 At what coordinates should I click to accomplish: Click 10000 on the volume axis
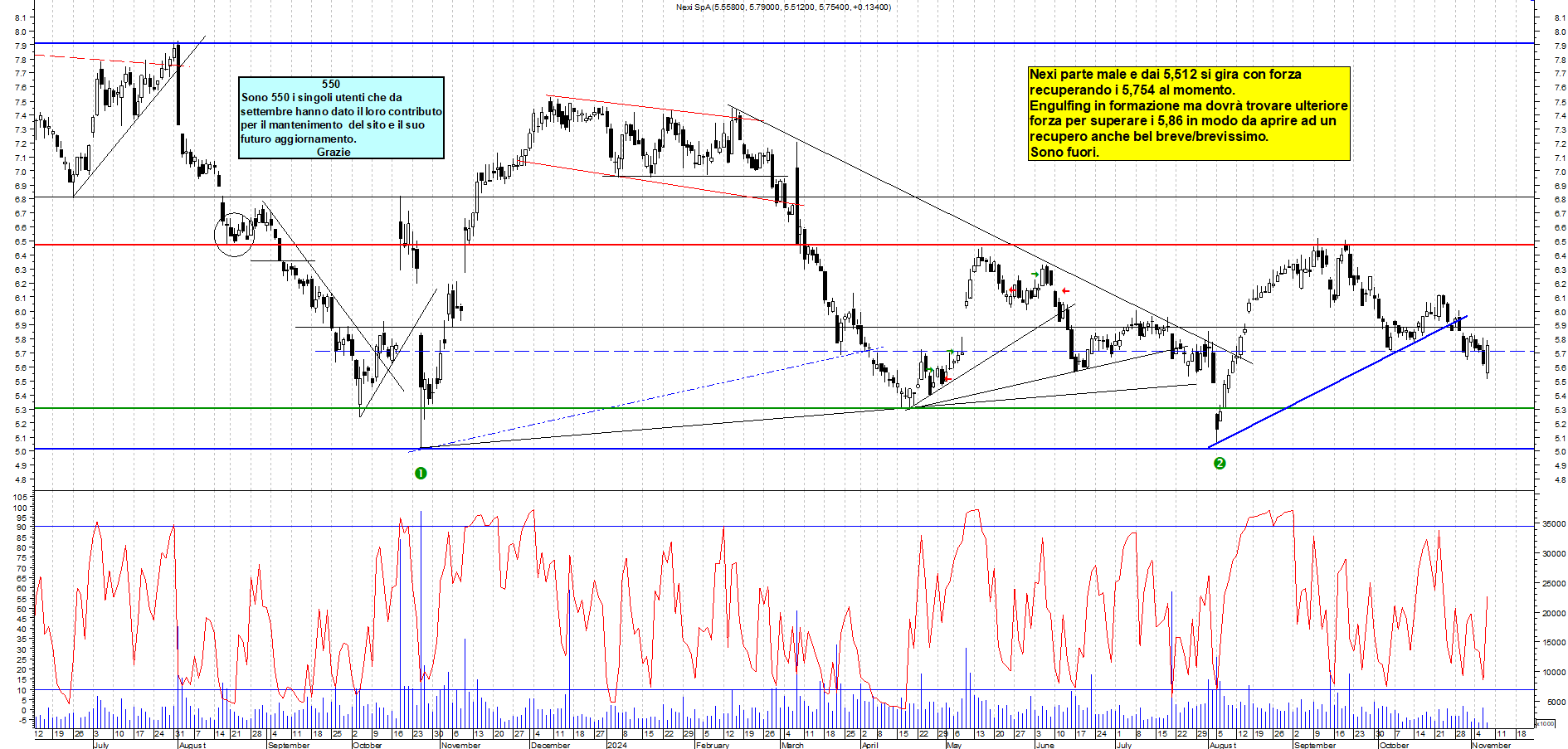pyautogui.click(x=1553, y=672)
